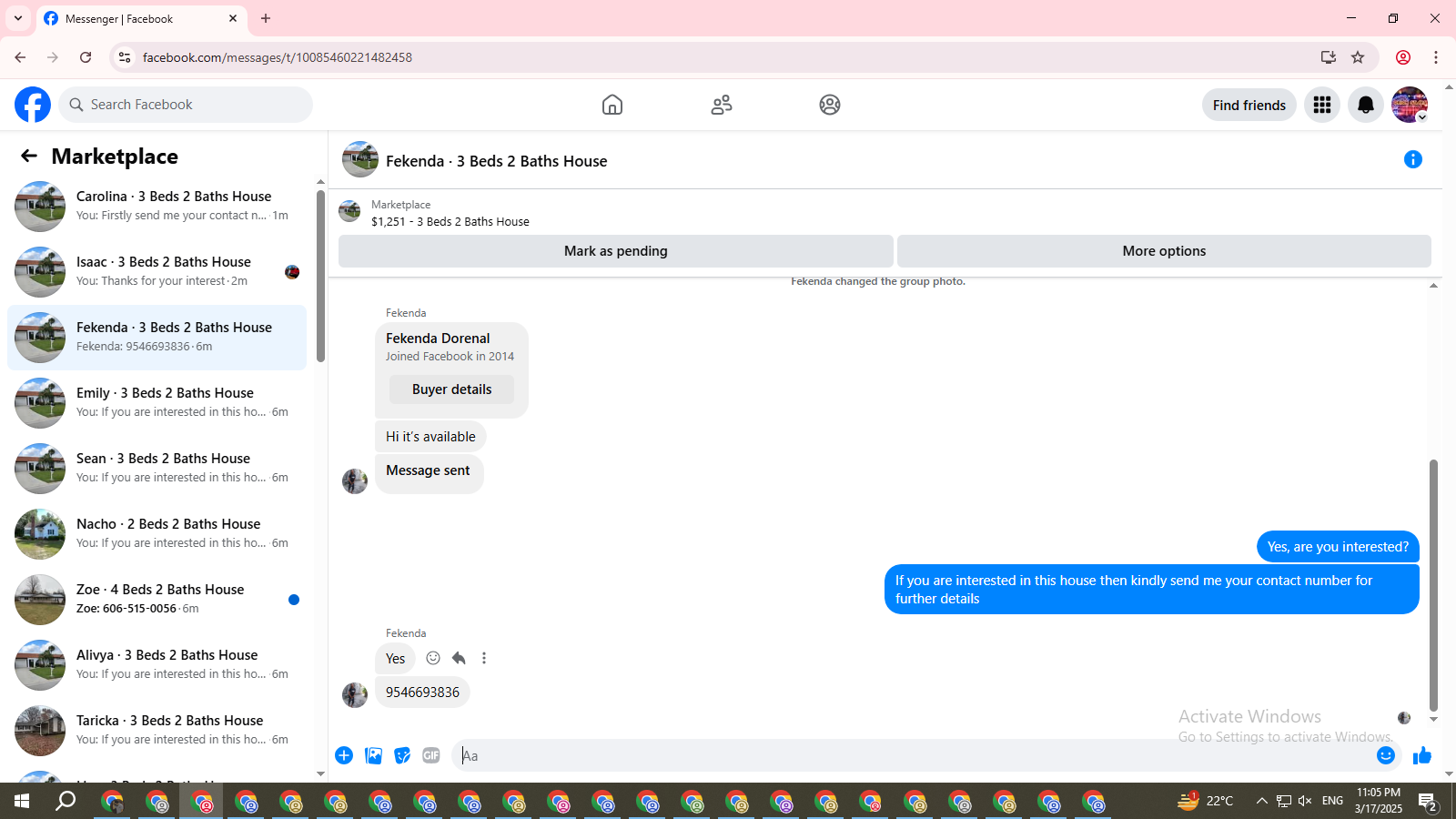The width and height of the screenshot is (1456, 819).
Task: Open Windows taskbar search
Action: [x=66, y=801]
